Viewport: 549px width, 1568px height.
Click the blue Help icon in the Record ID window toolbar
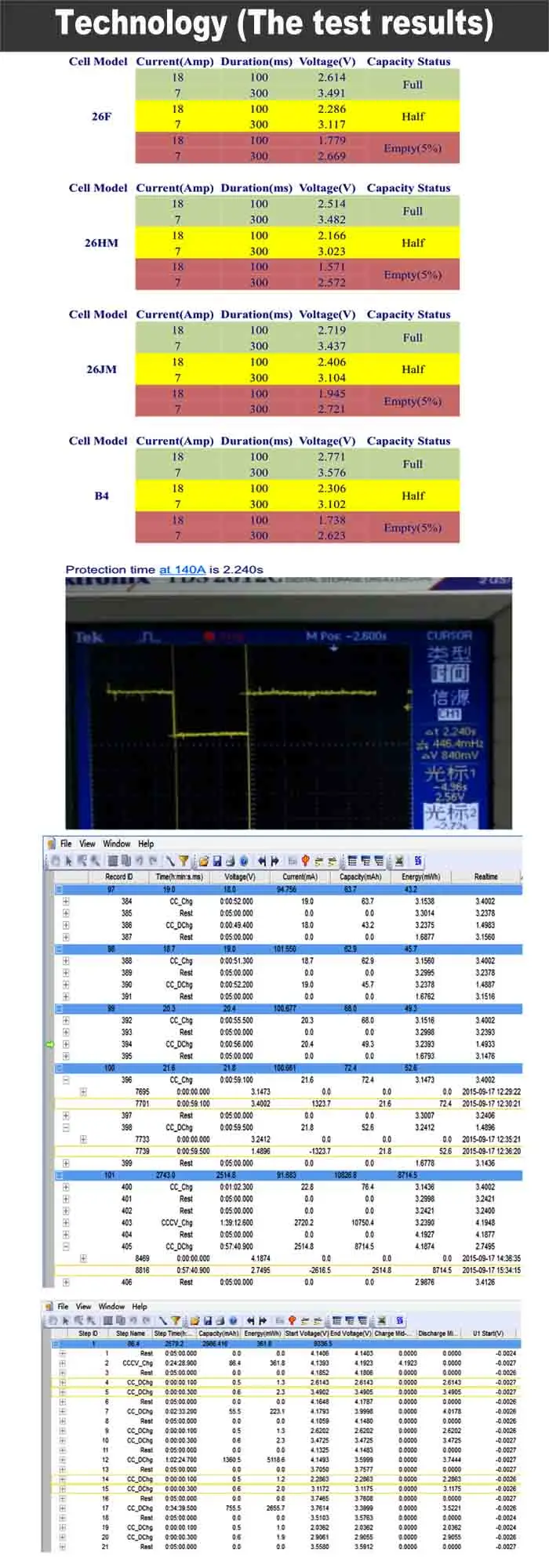click(x=242, y=861)
